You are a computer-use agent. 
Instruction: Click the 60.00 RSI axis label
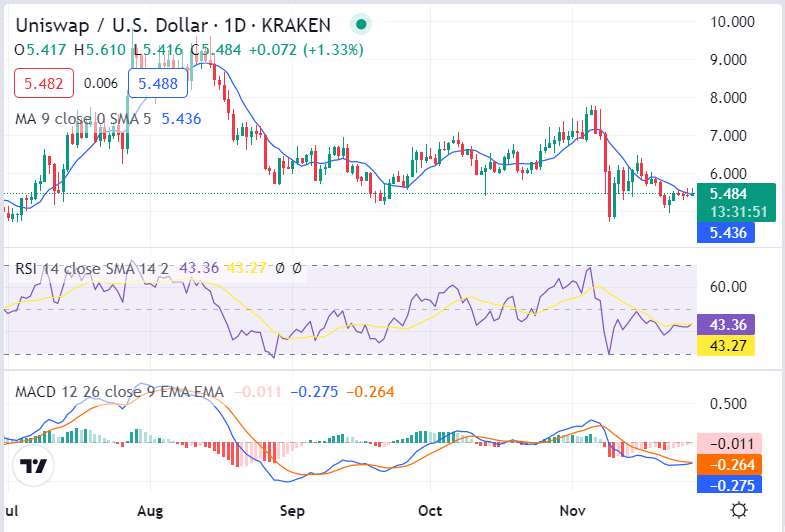coord(728,287)
